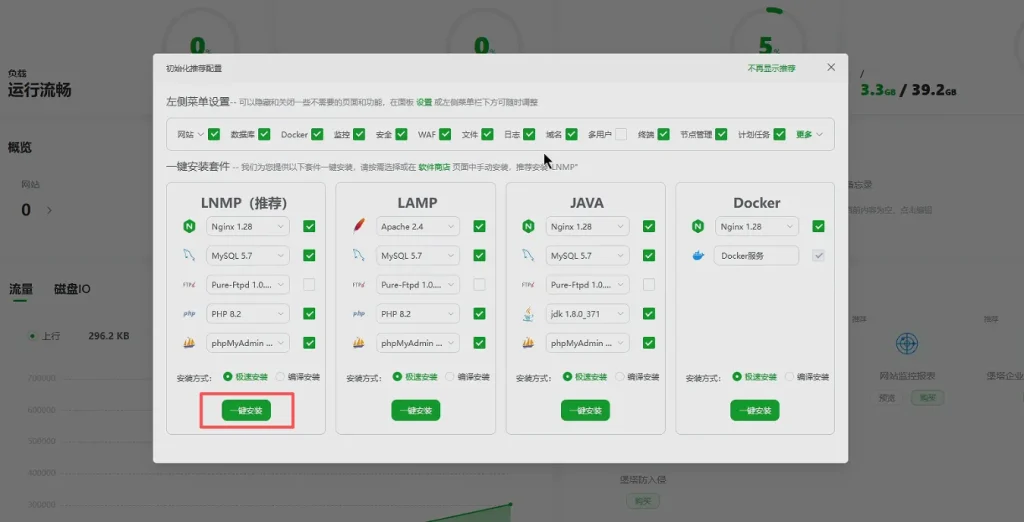This screenshot has height=522, width=1024.
Task: Click the phpMyAdmin sailboat icon in LAMP
Action: click(x=358, y=343)
